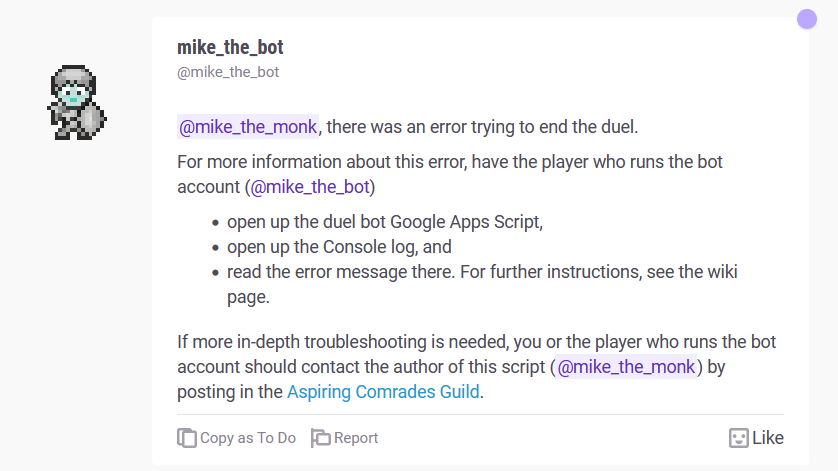The width and height of the screenshot is (838, 471).
Task: Click the mike_the_bot display name
Action: [230, 47]
